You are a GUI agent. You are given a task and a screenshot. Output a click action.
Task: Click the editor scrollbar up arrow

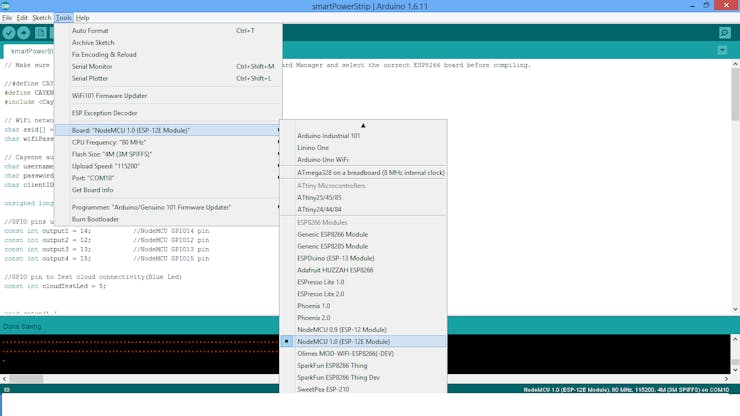735,64
